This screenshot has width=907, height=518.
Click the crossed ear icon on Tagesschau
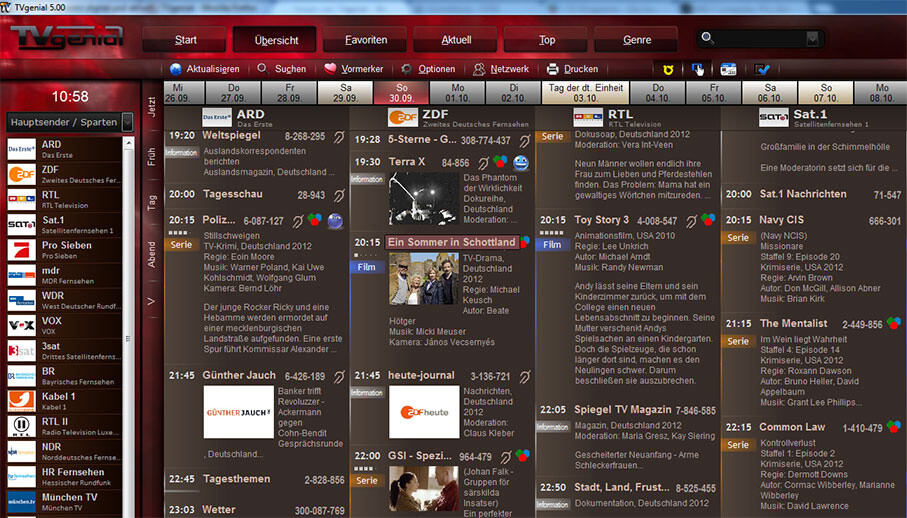point(339,195)
